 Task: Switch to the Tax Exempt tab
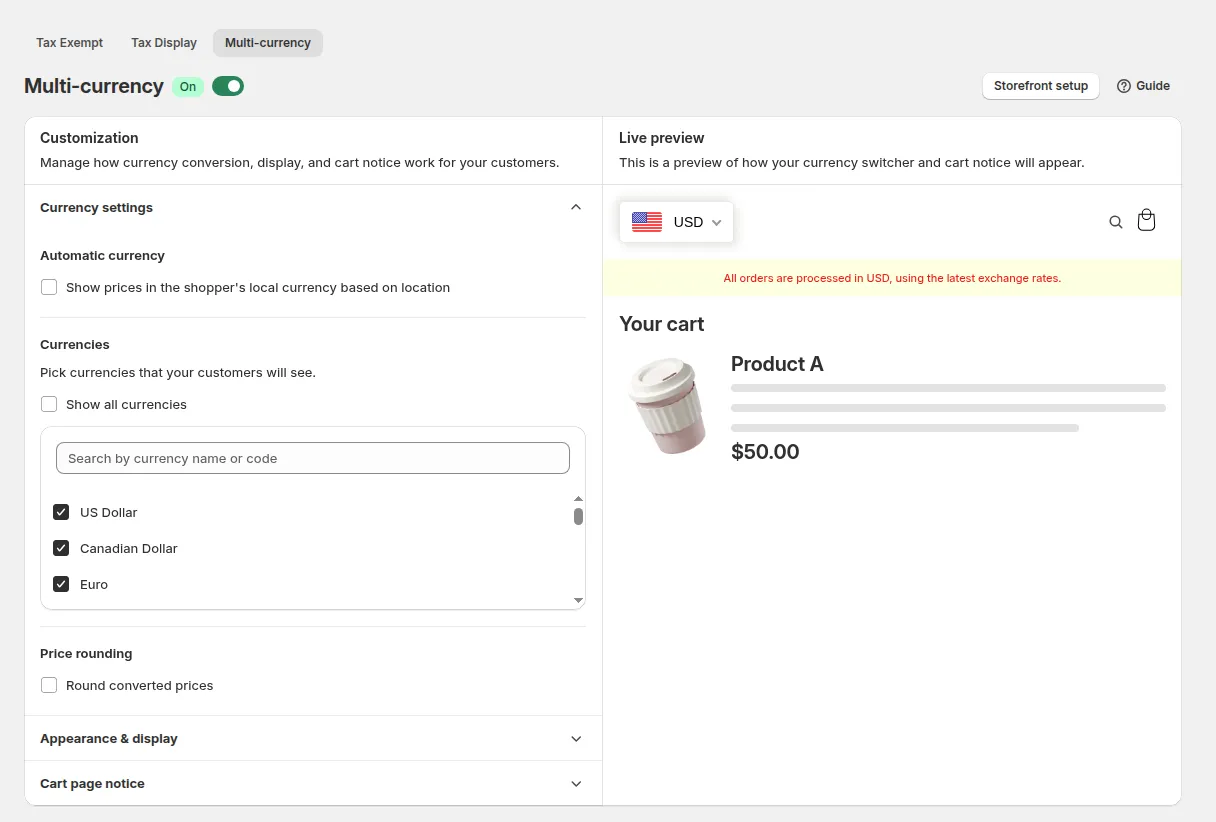click(70, 43)
